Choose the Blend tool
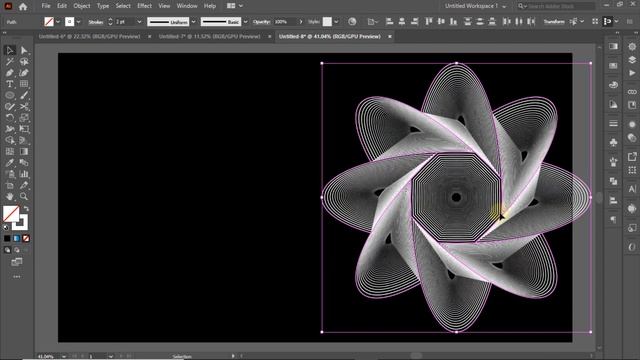The width and height of the screenshot is (640, 360). click(x=24, y=163)
